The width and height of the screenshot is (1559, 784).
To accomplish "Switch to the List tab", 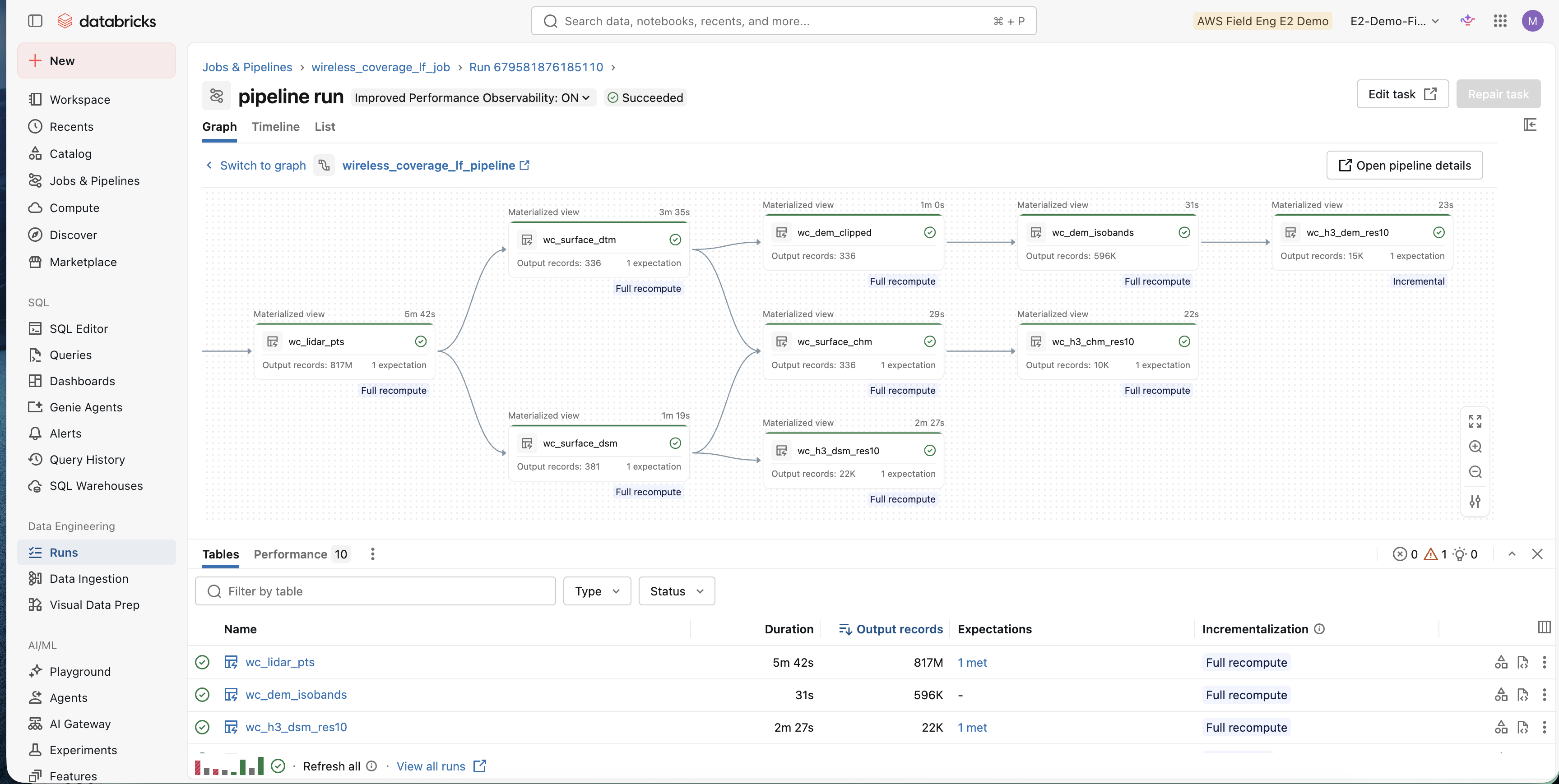I will pyautogui.click(x=325, y=126).
